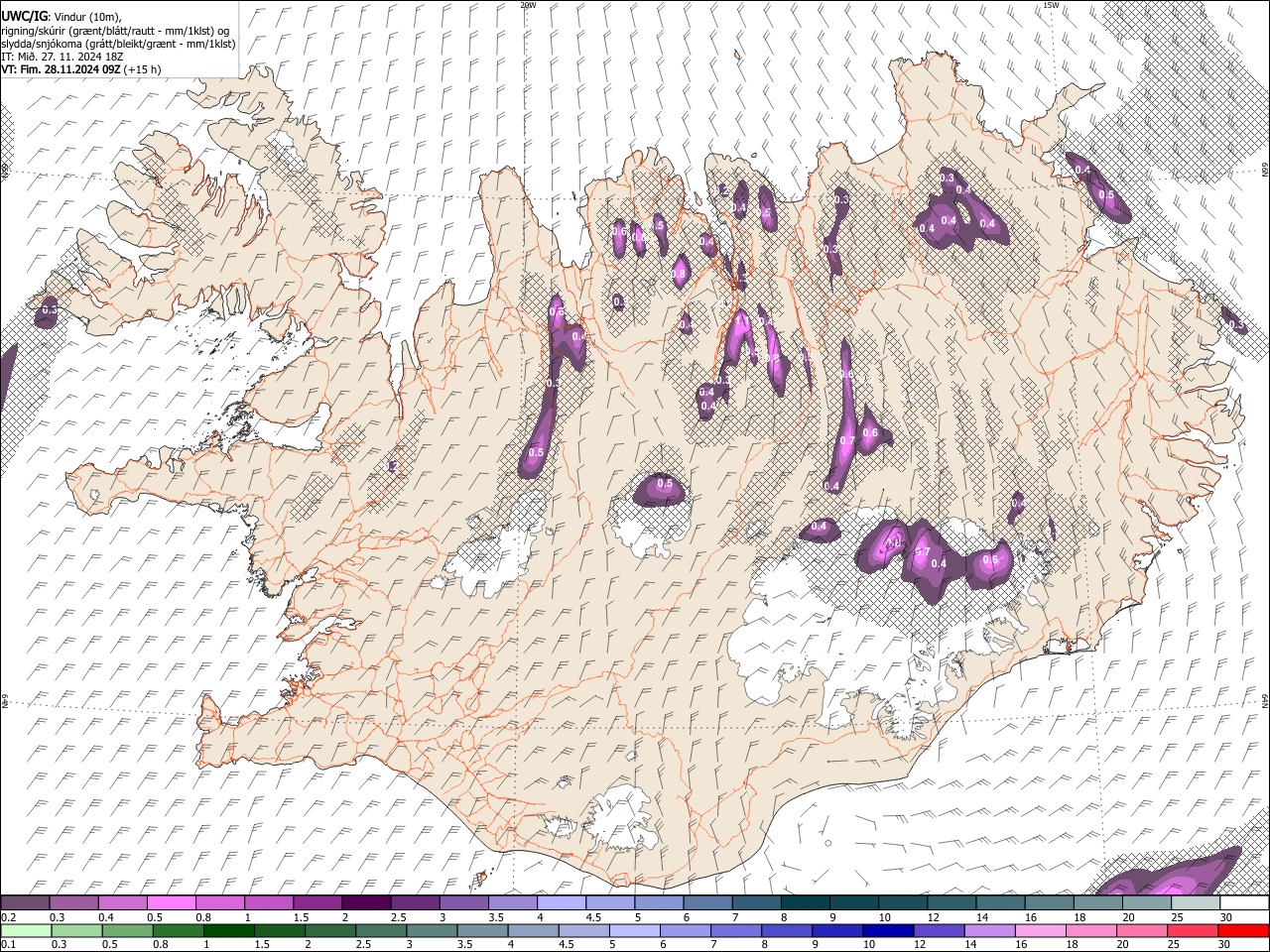Click the 'rigning/skúrir' rain legend description line
Screen dimensions: 1270x952
point(115,31)
